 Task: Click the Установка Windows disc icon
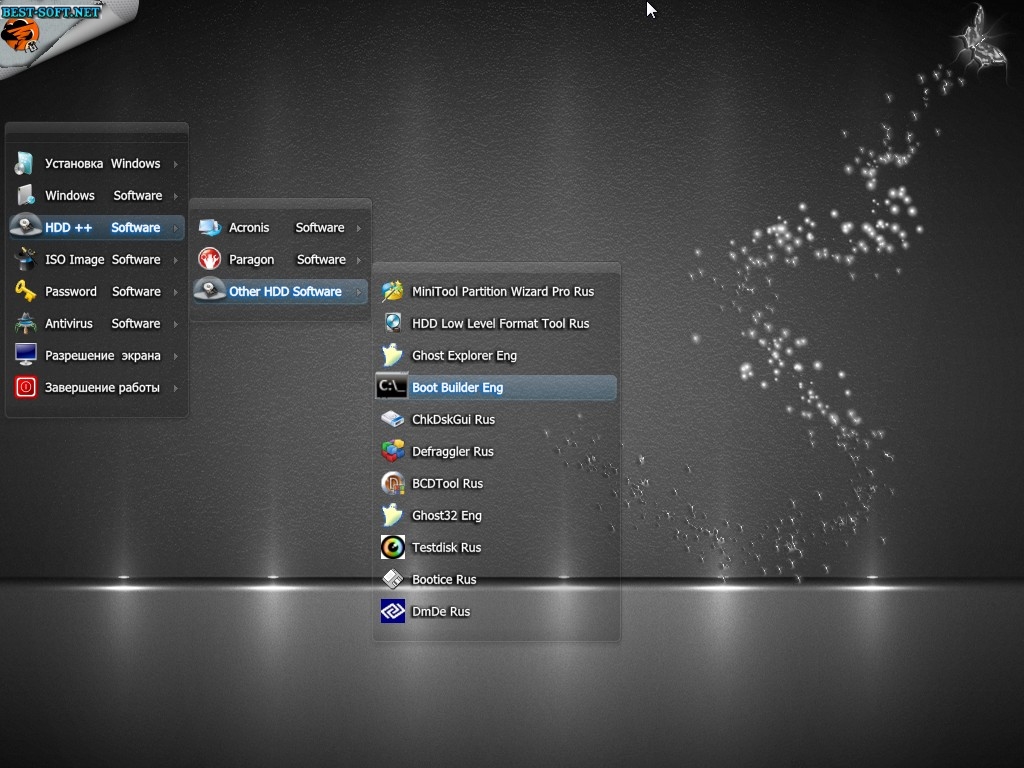pyautogui.click(x=25, y=163)
